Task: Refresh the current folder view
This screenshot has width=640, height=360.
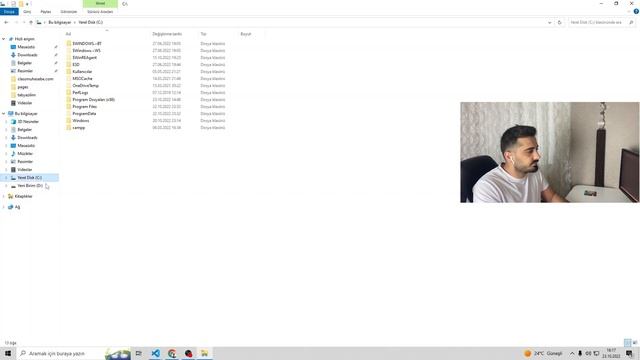Action: (560, 22)
